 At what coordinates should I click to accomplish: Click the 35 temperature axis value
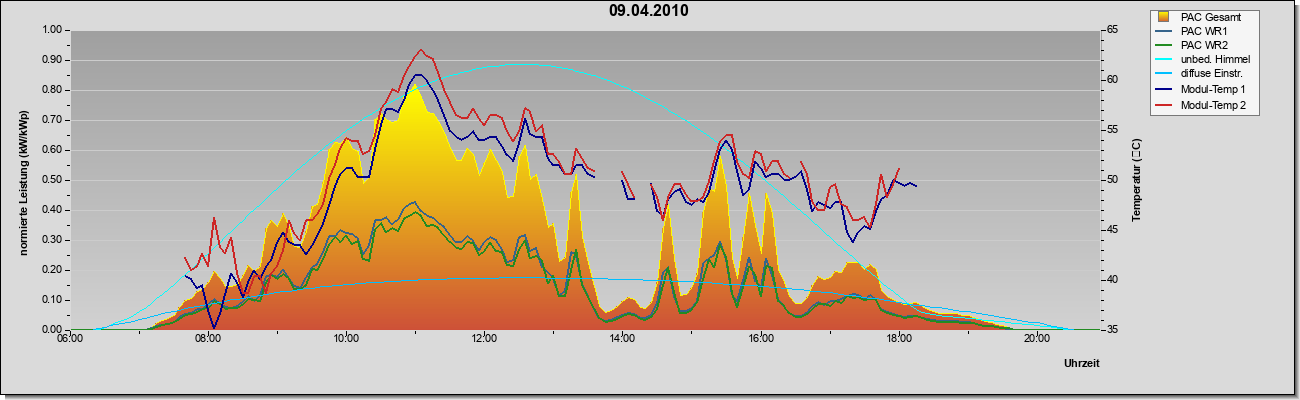[1112, 329]
